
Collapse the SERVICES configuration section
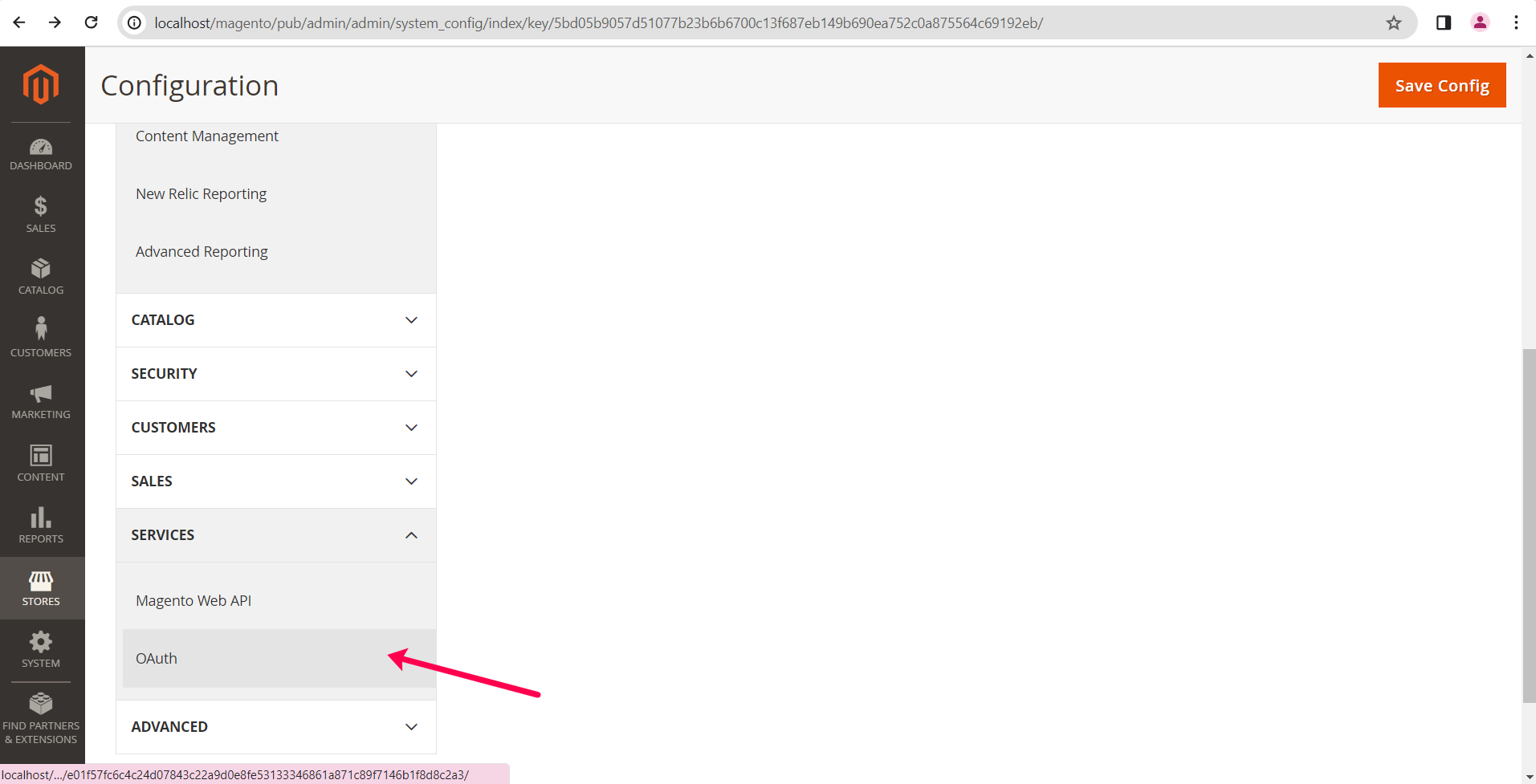click(275, 535)
